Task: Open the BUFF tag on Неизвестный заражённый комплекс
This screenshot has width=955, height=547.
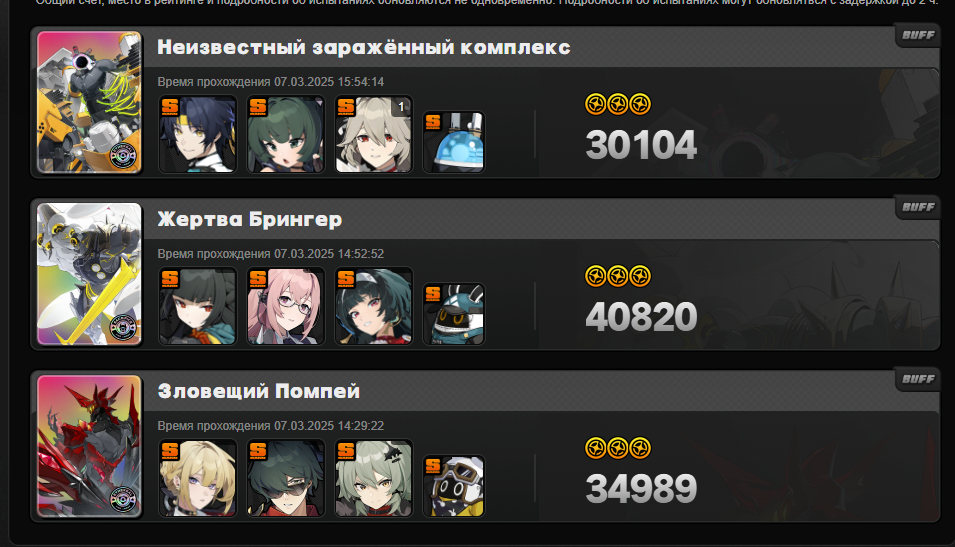Action: (918, 35)
